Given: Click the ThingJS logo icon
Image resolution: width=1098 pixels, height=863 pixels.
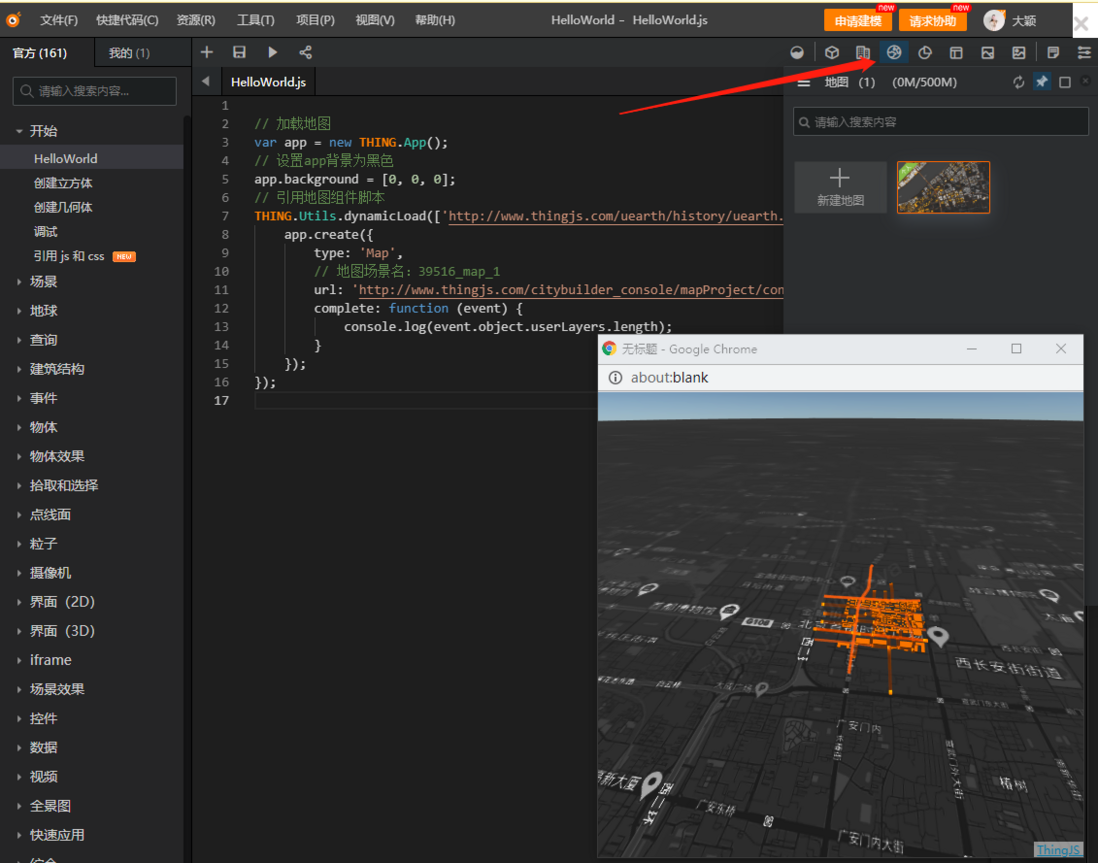Looking at the screenshot, I should [x=13, y=20].
